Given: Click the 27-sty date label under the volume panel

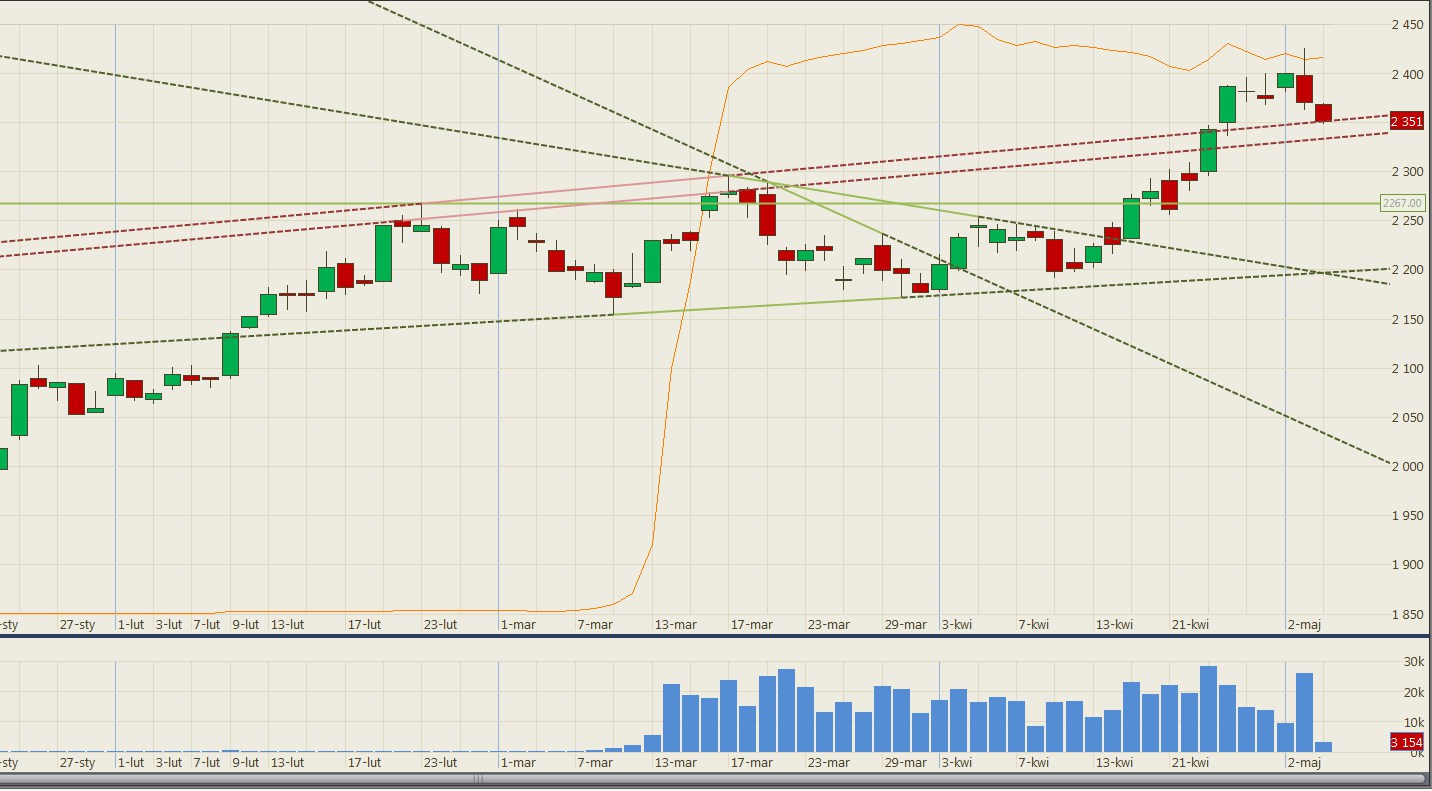Looking at the screenshot, I should (77, 763).
